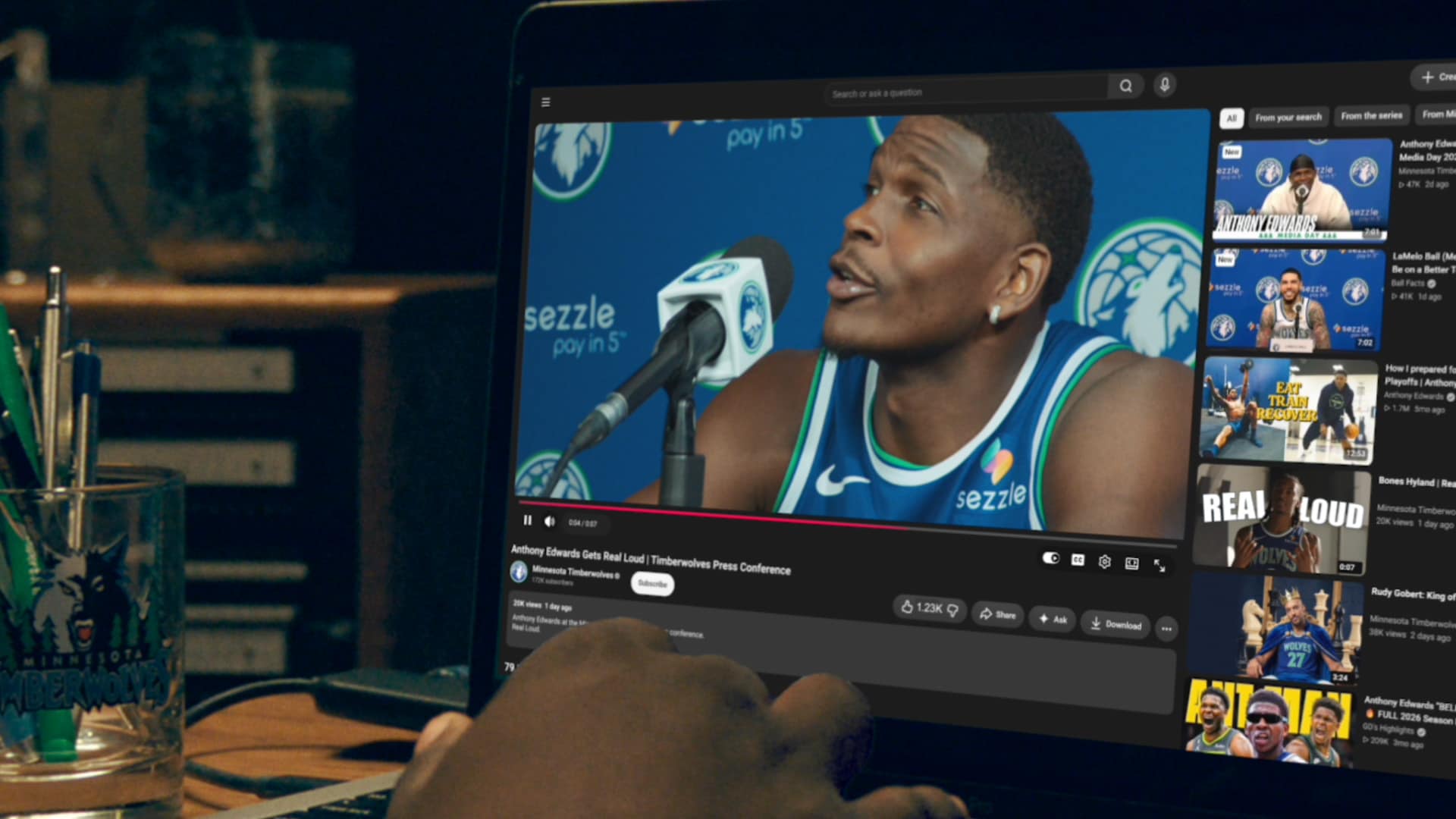Open the Rudy Gobert chess king thumbnail
The image size is (1456, 819).
(1274, 630)
